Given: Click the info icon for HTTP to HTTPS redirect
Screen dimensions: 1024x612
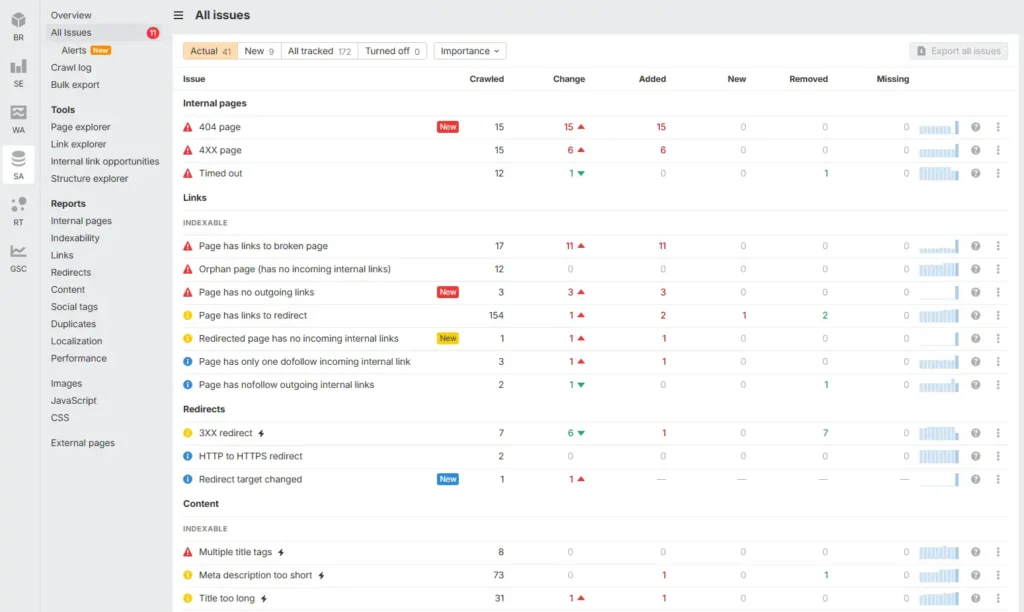Looking at the screenshot, I should [188, 456].
